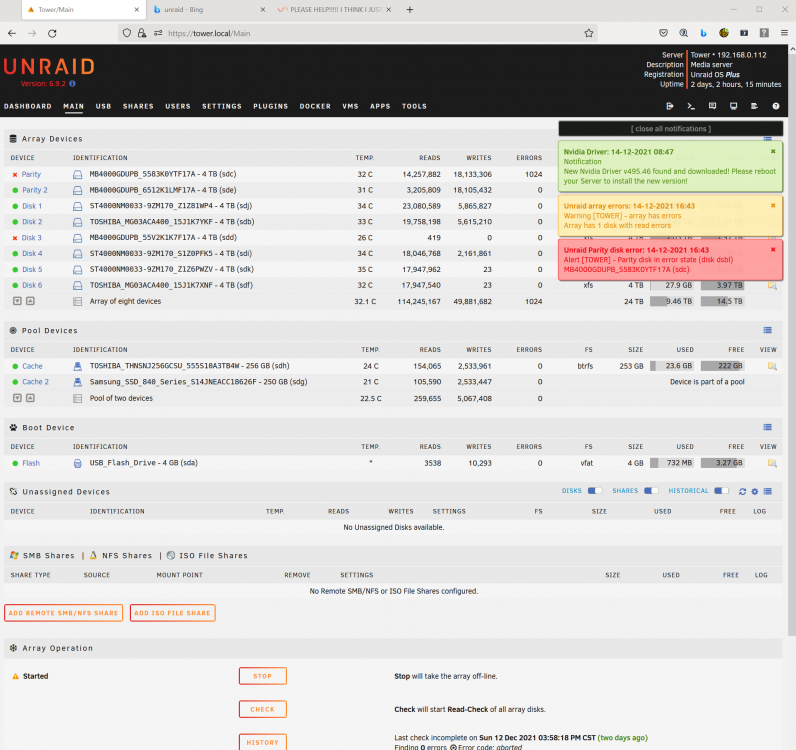Screen dimensions: 796x750
Task: Click the help question mark icon
Action: coord(776,106)
